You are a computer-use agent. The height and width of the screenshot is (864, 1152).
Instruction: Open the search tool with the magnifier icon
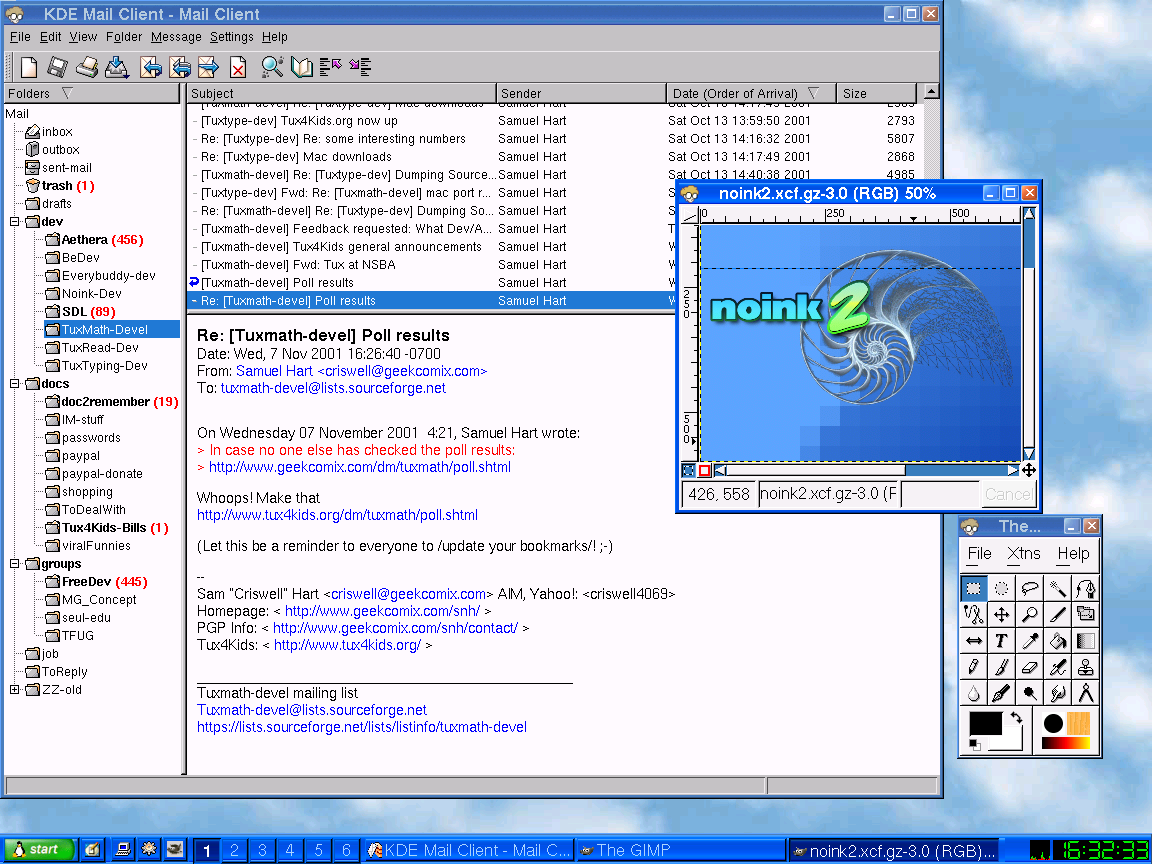[273, 67]
